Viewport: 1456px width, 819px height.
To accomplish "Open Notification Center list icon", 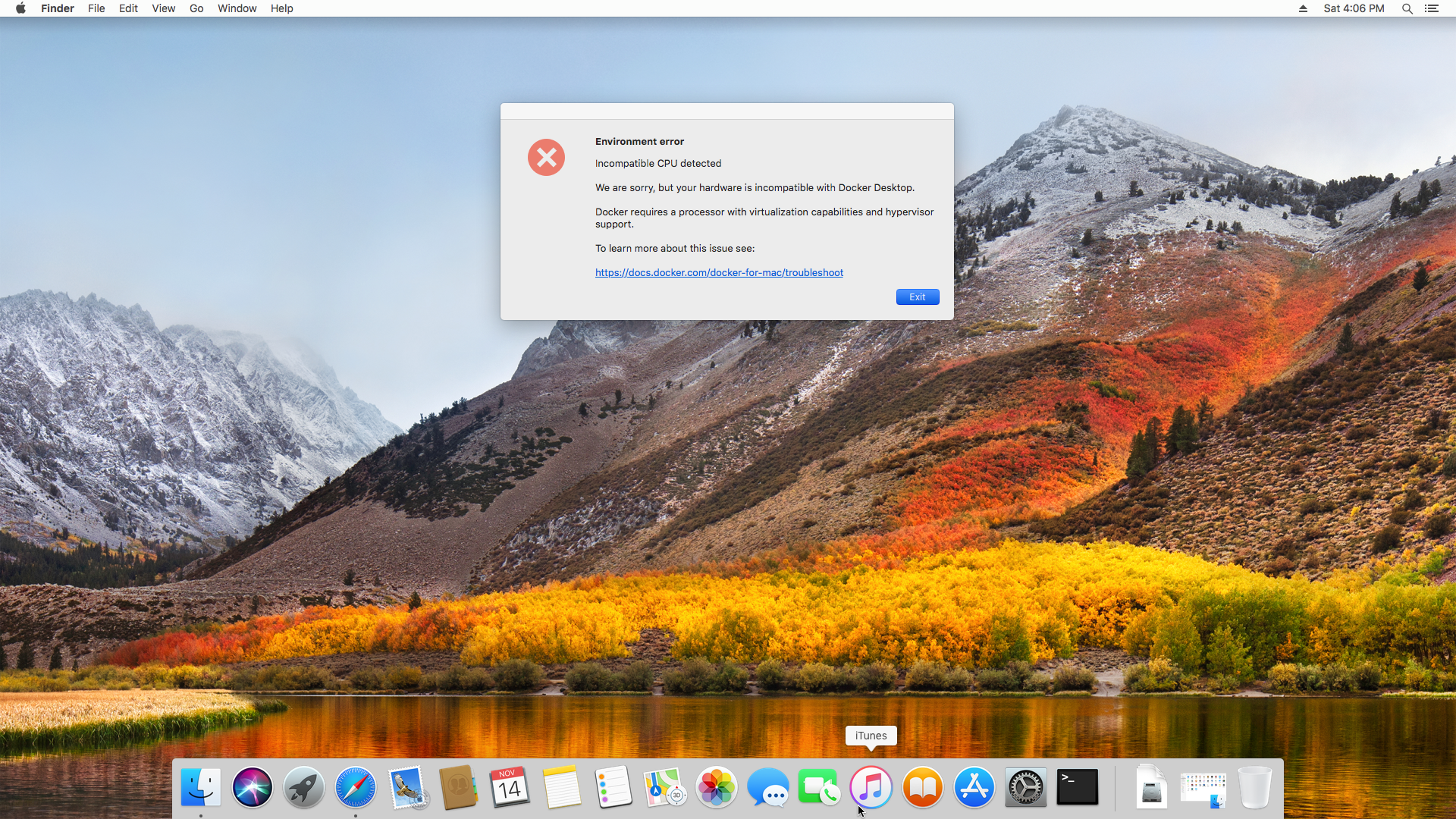I will click(1431, 8).
